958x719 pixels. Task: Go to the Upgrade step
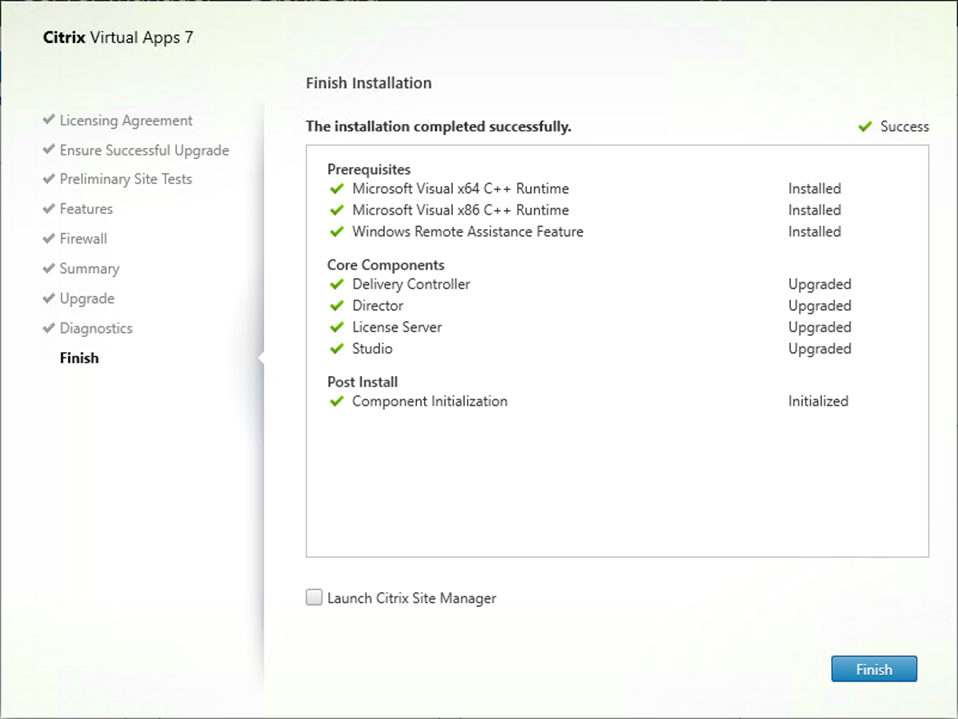click(87, 299)
